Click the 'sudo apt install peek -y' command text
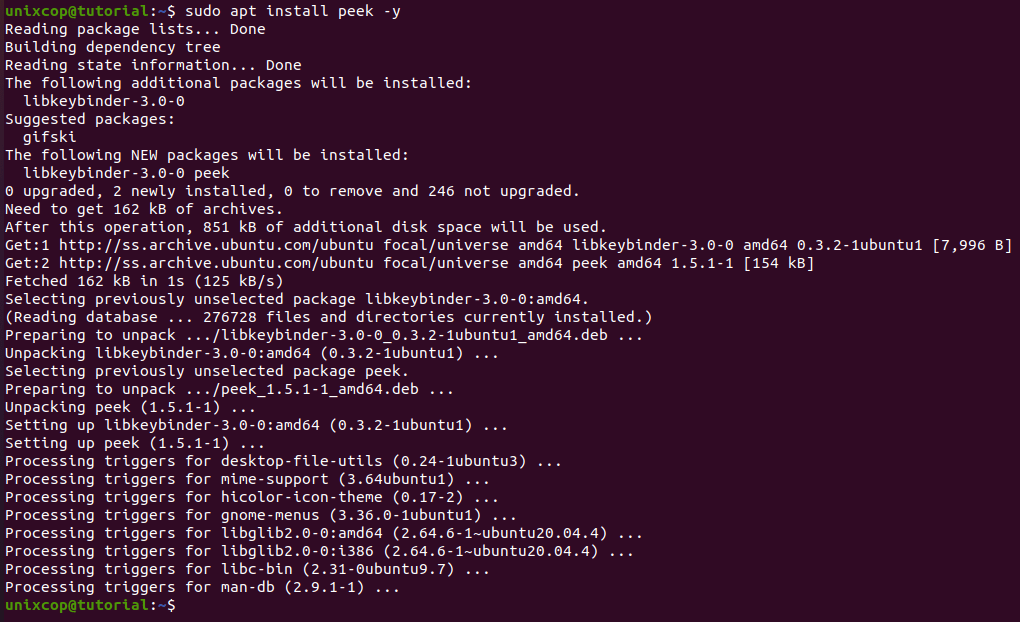 click(293, 11)
